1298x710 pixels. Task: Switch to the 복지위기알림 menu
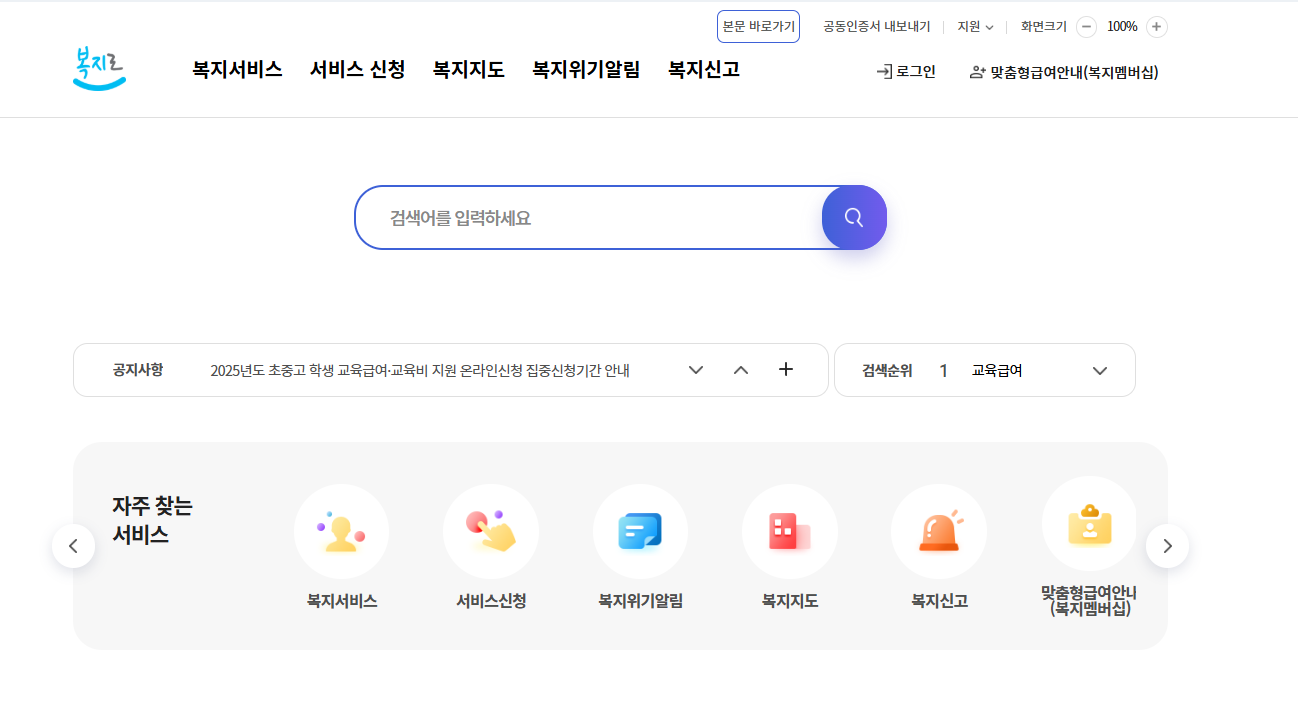pos(586,69)
